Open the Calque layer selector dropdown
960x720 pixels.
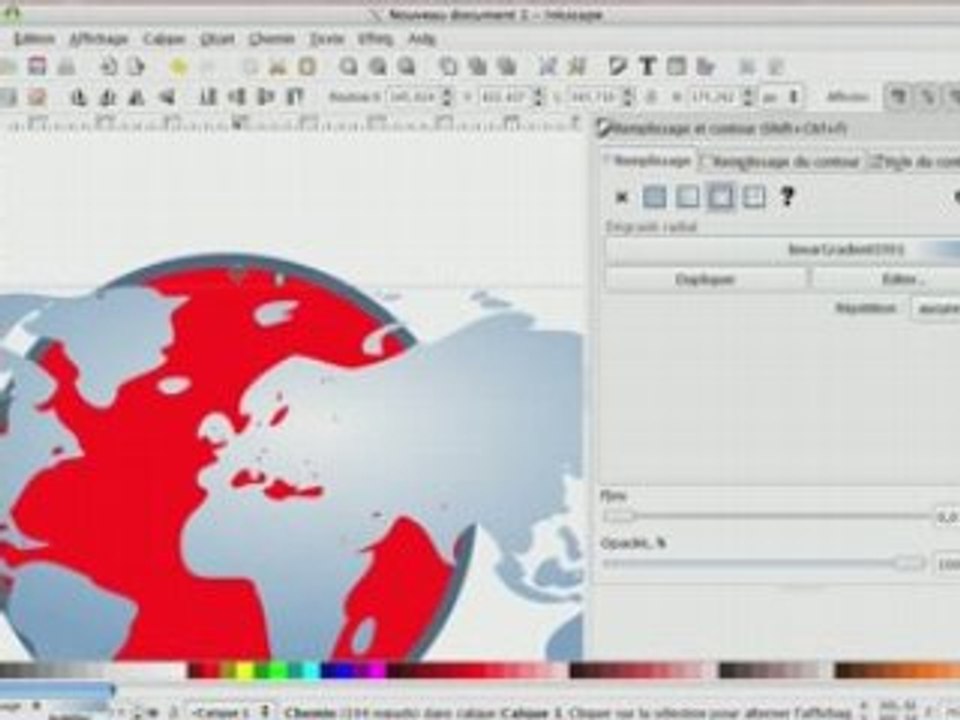click(230, 712)
